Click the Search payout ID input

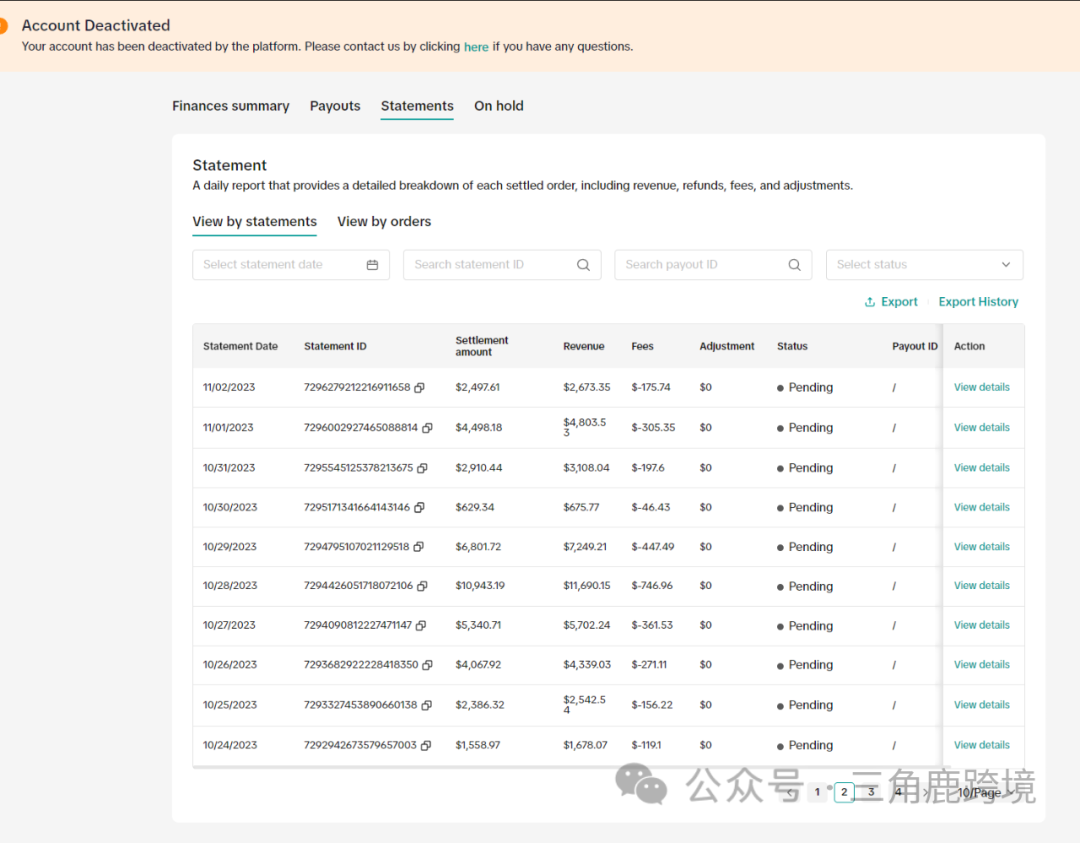pos(713,265)
